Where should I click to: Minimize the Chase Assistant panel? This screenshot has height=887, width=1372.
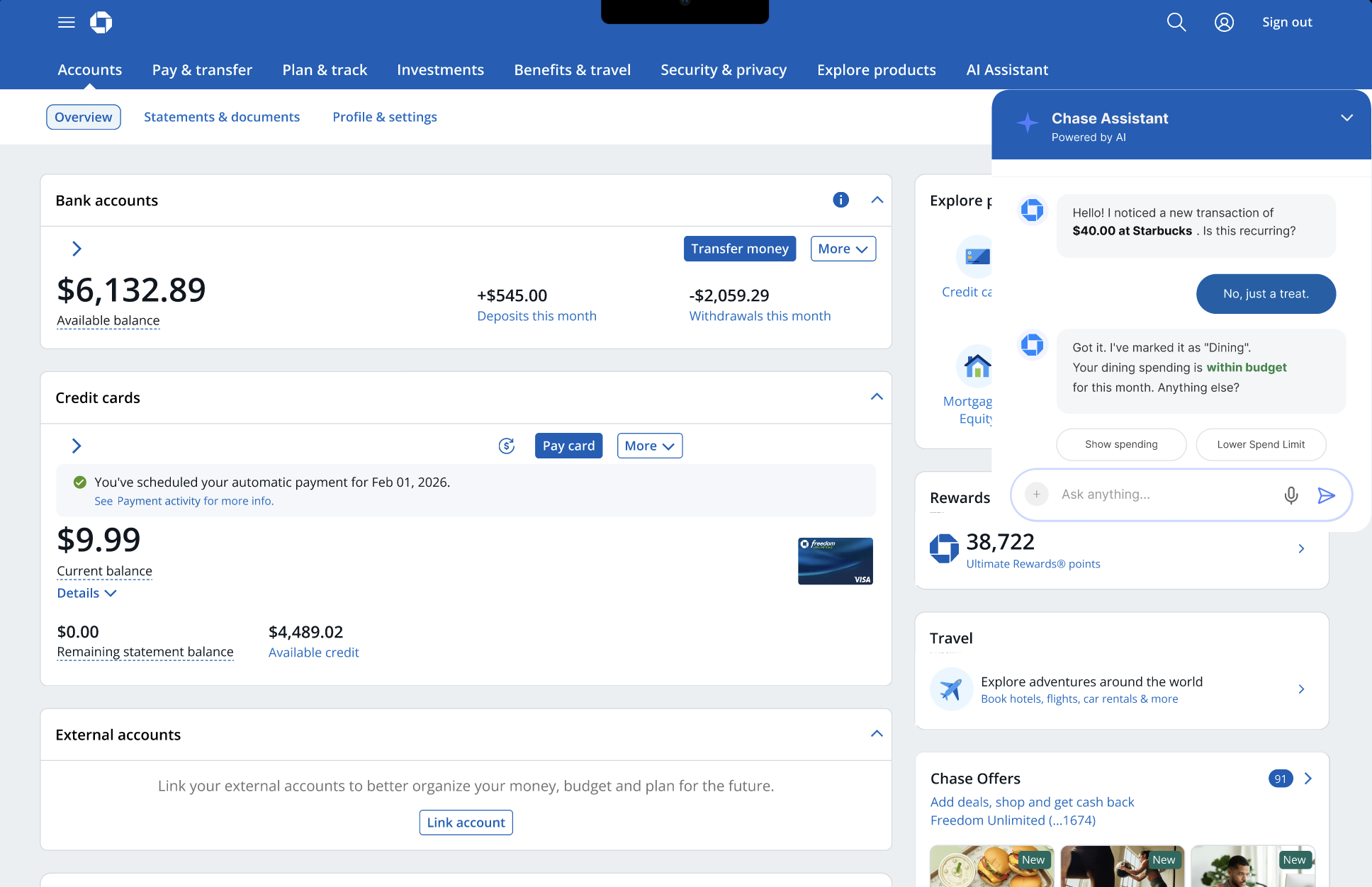pyautogui.click(x=1346, y=118)
